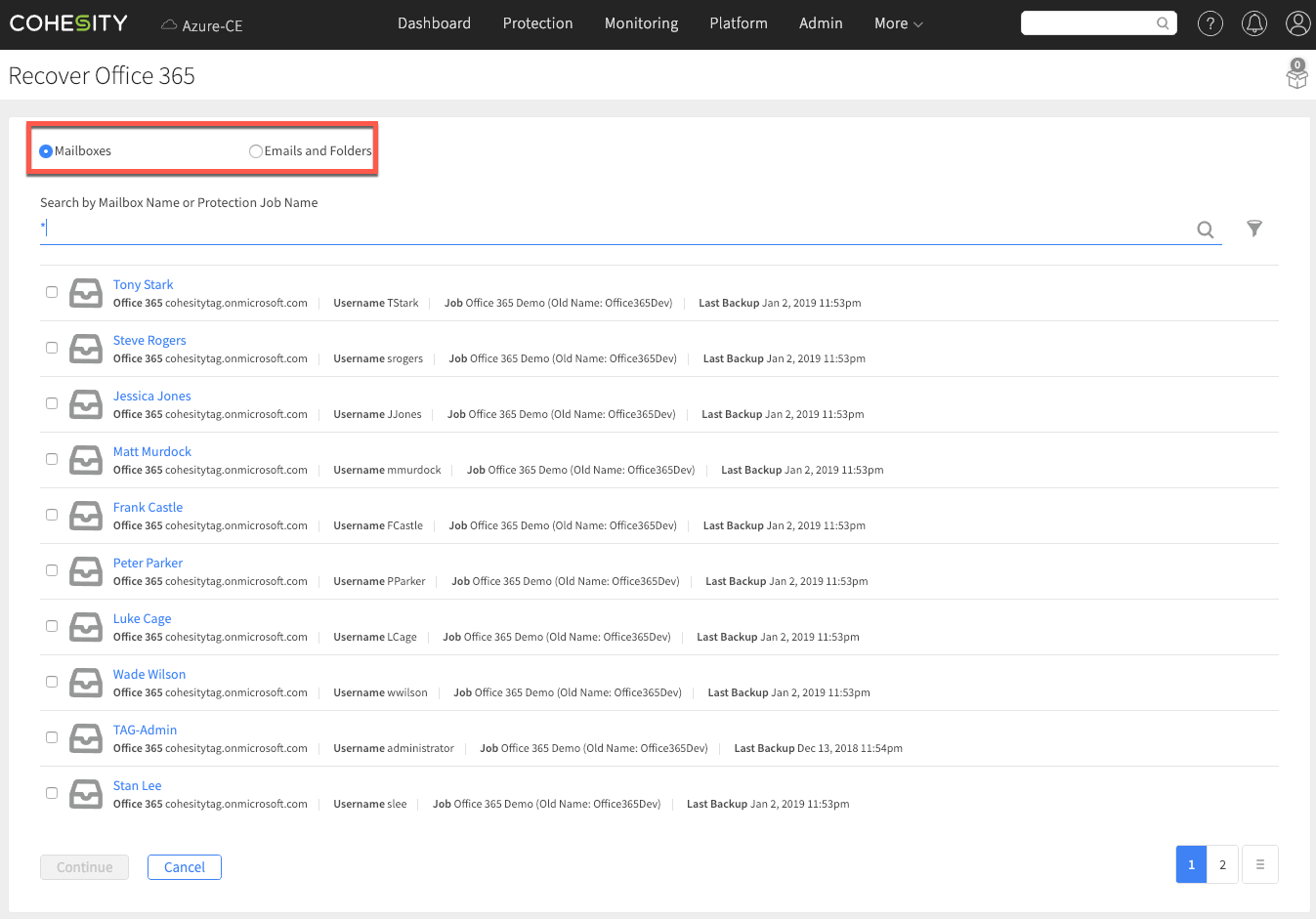The height and width of the screenshot is (919, 1316).
Task: Click the Cancel button
Action: [185, 867]
